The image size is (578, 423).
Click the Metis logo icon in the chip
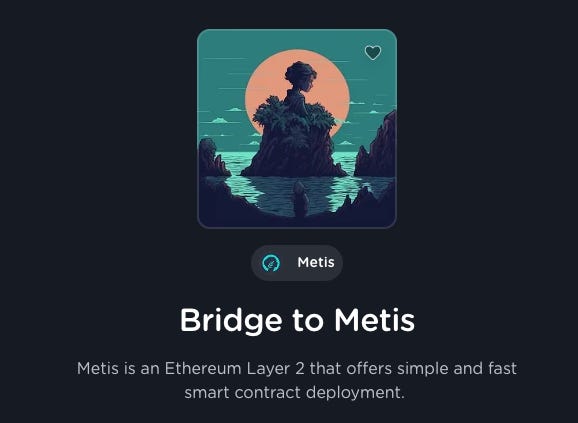click(x=271, y=263)
